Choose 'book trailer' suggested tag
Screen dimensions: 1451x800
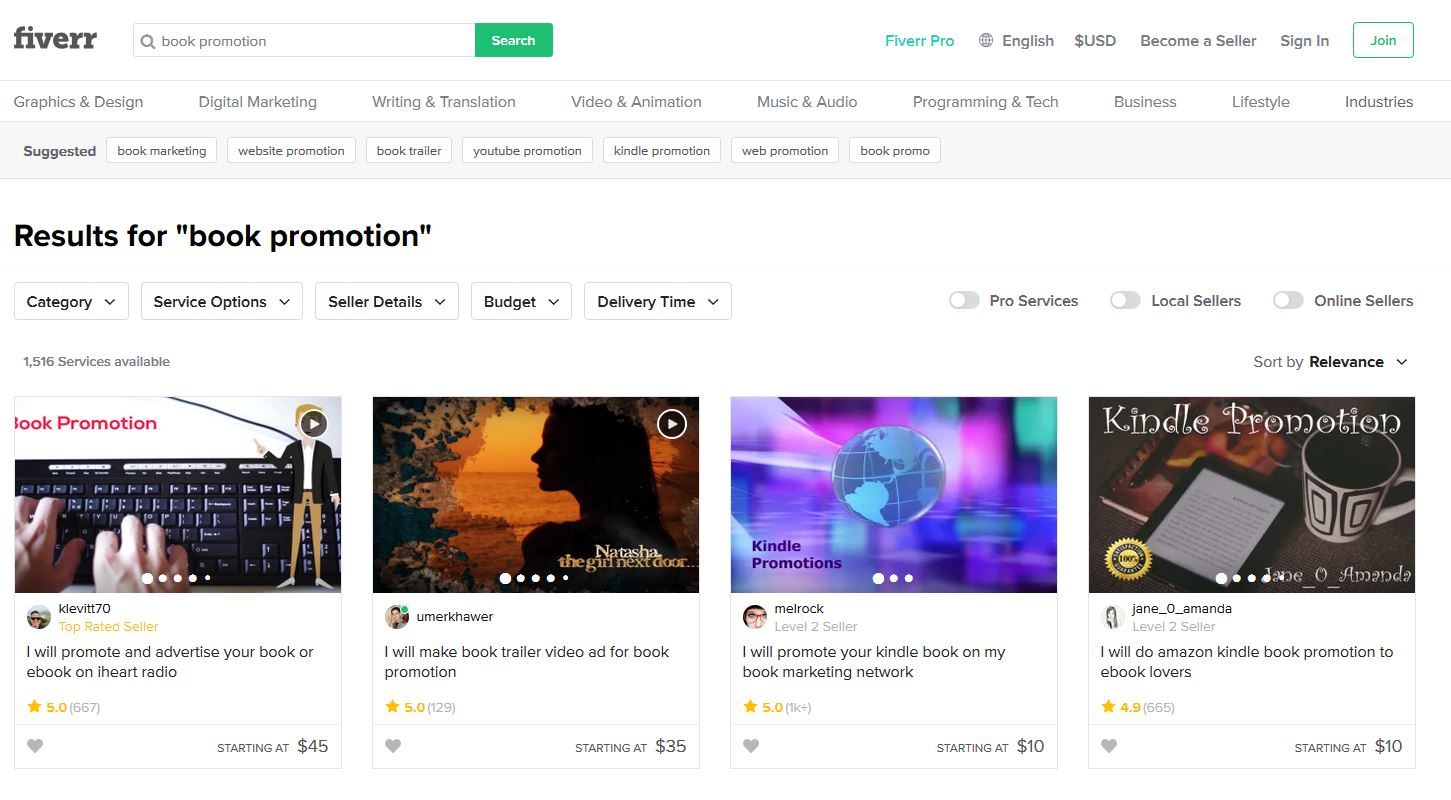click(409, 151)
